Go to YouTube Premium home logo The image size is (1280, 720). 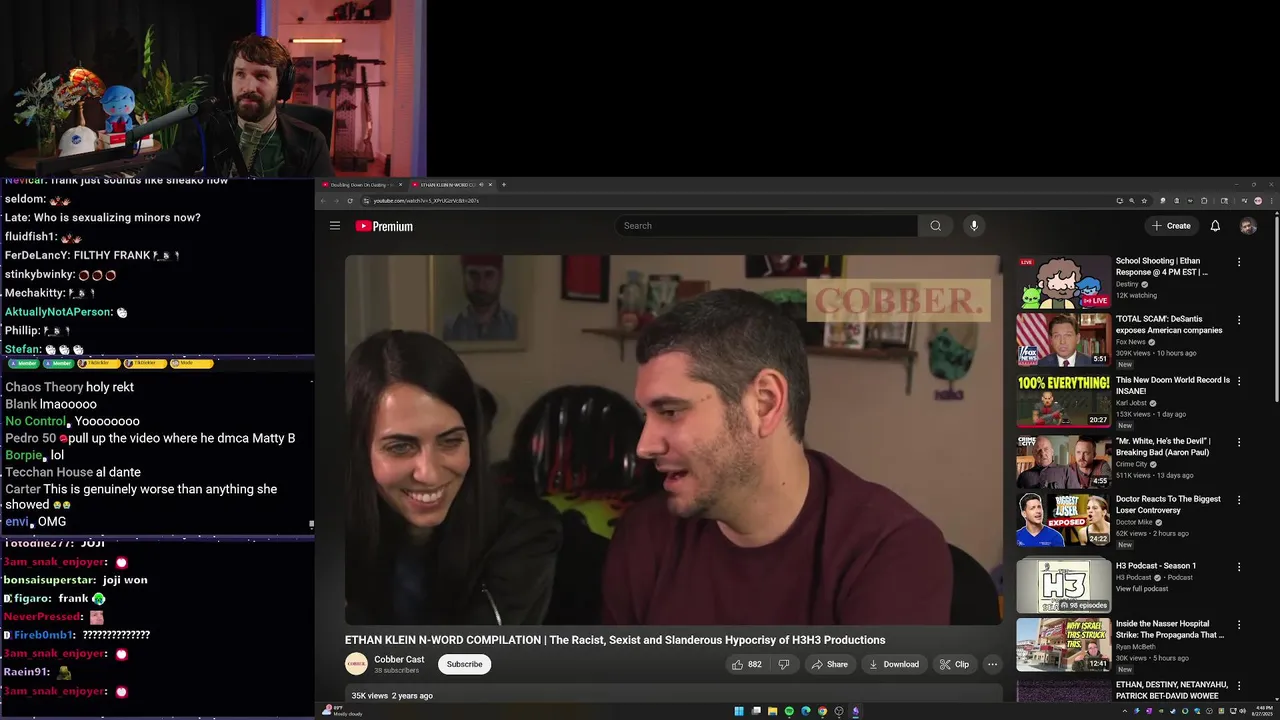[x=384, y=226]
